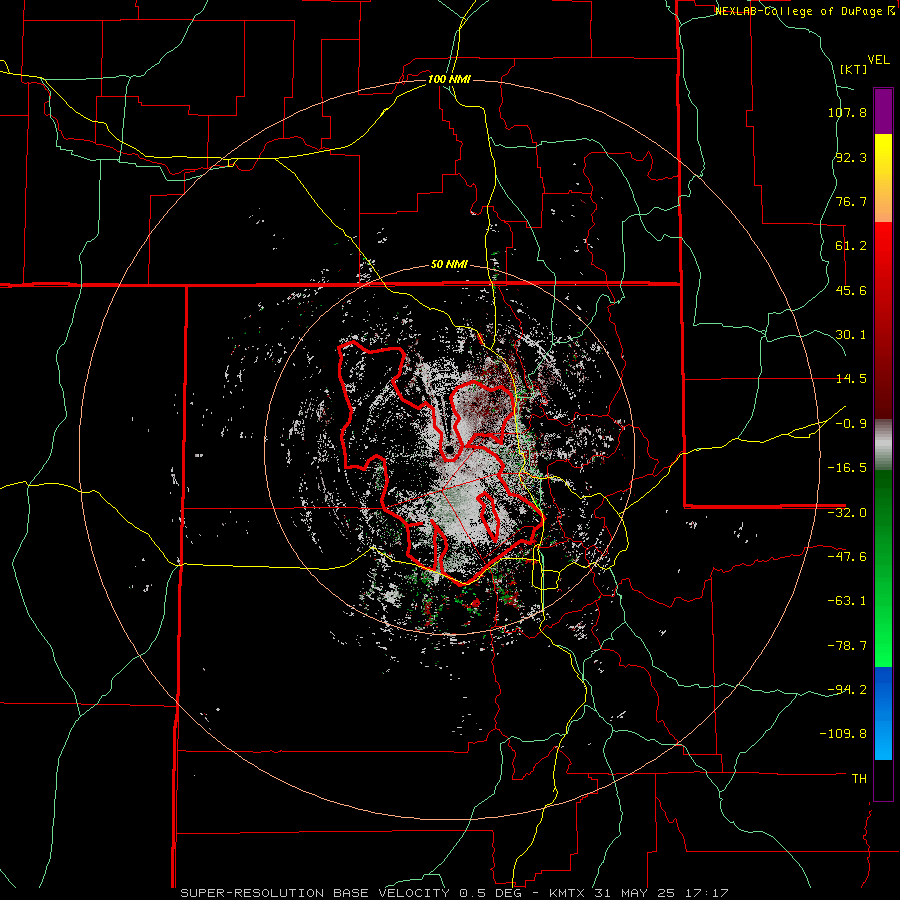Click the [KT] units label
900x900 pixels.
coord(853,69)
